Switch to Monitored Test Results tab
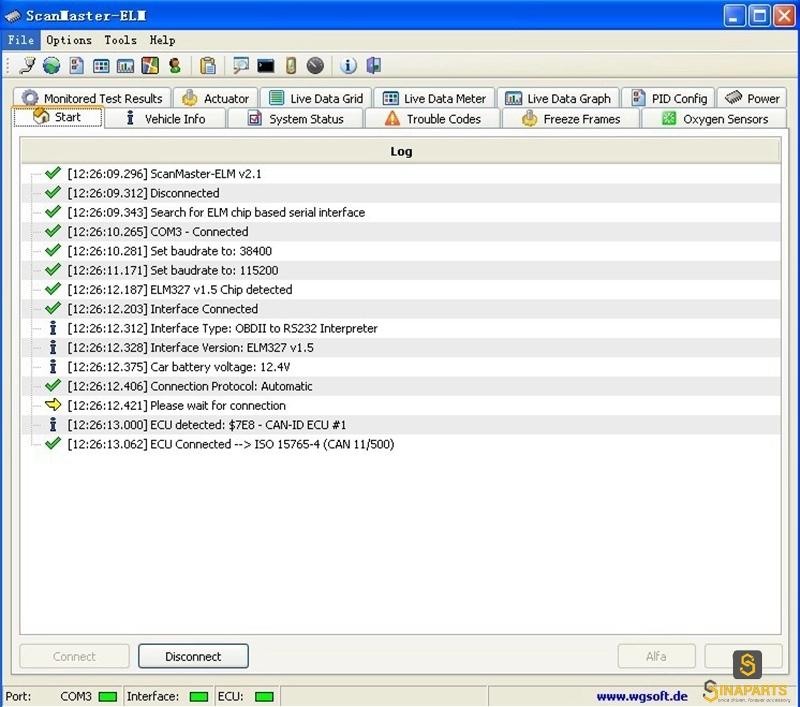Screen dimensions: 800x707 [92, 98]
